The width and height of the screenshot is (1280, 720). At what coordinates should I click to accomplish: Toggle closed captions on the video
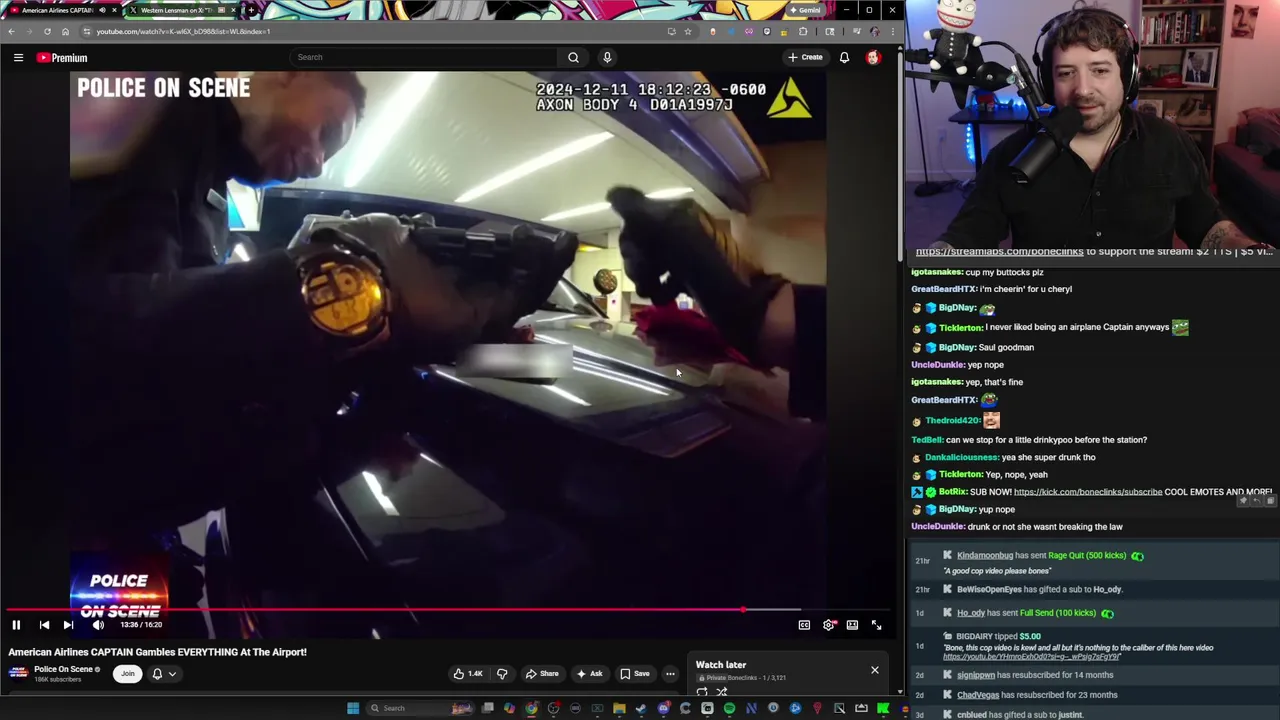click(x=804, y=625)
